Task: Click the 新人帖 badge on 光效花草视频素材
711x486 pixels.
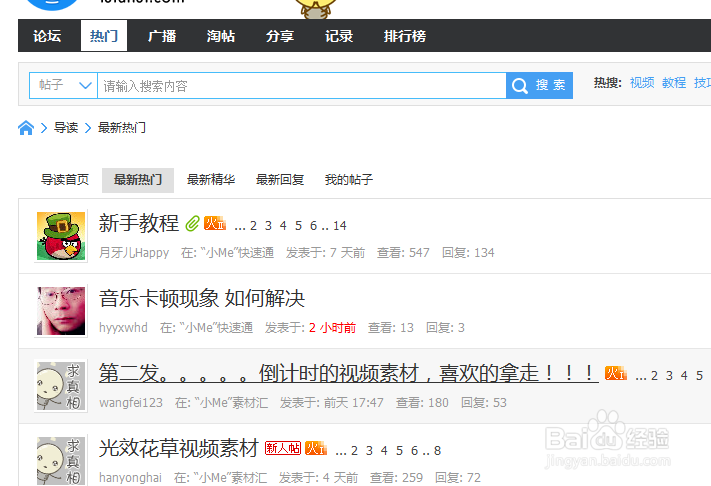Action: (283, 448)
